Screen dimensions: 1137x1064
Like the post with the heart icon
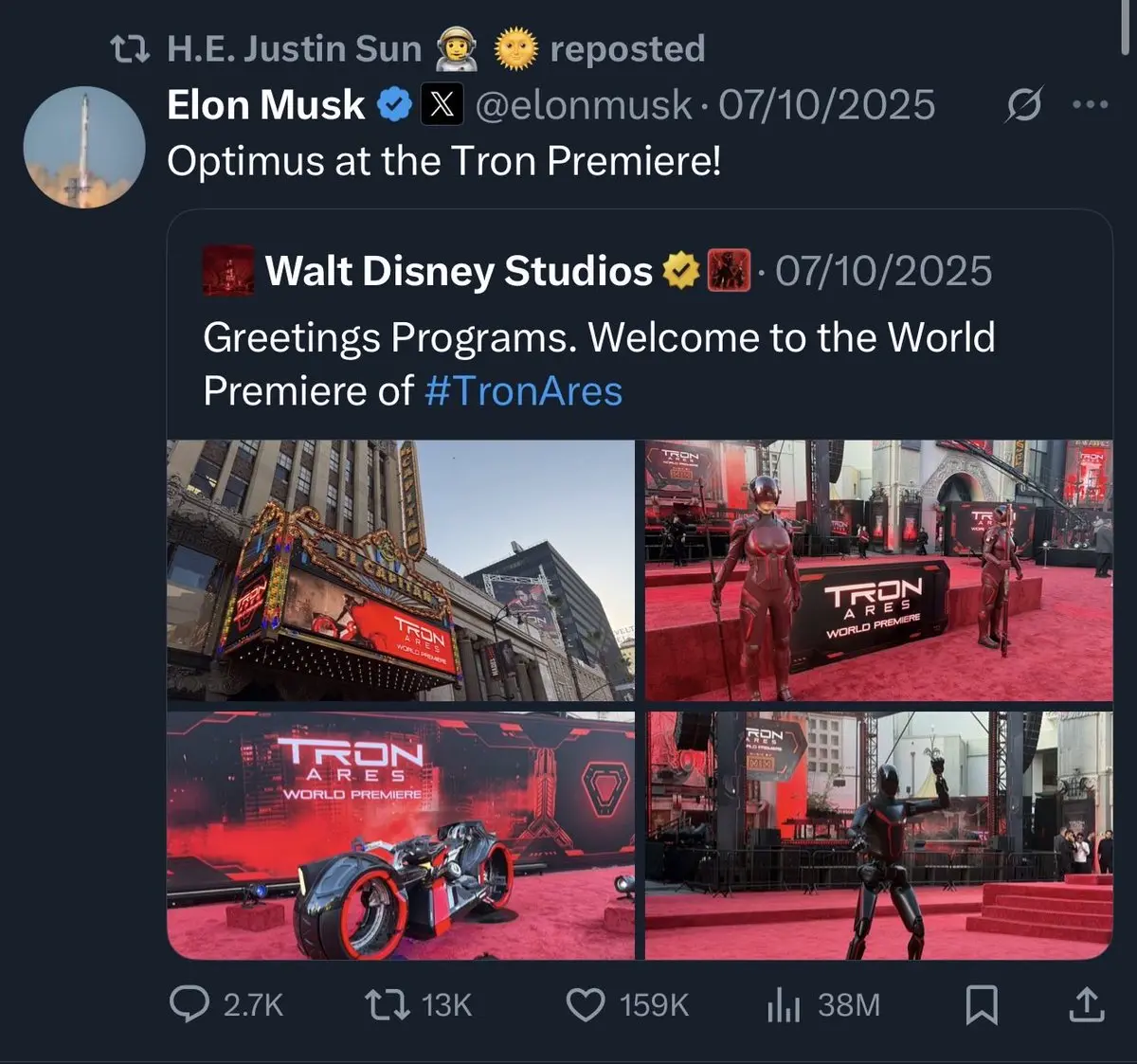[586, 1004]
